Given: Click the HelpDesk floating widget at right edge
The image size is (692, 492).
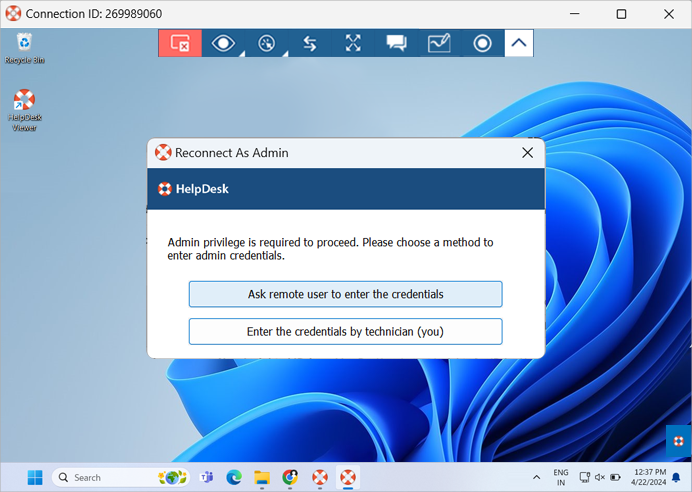Looking at the screenshot, I should click(679, 441).
